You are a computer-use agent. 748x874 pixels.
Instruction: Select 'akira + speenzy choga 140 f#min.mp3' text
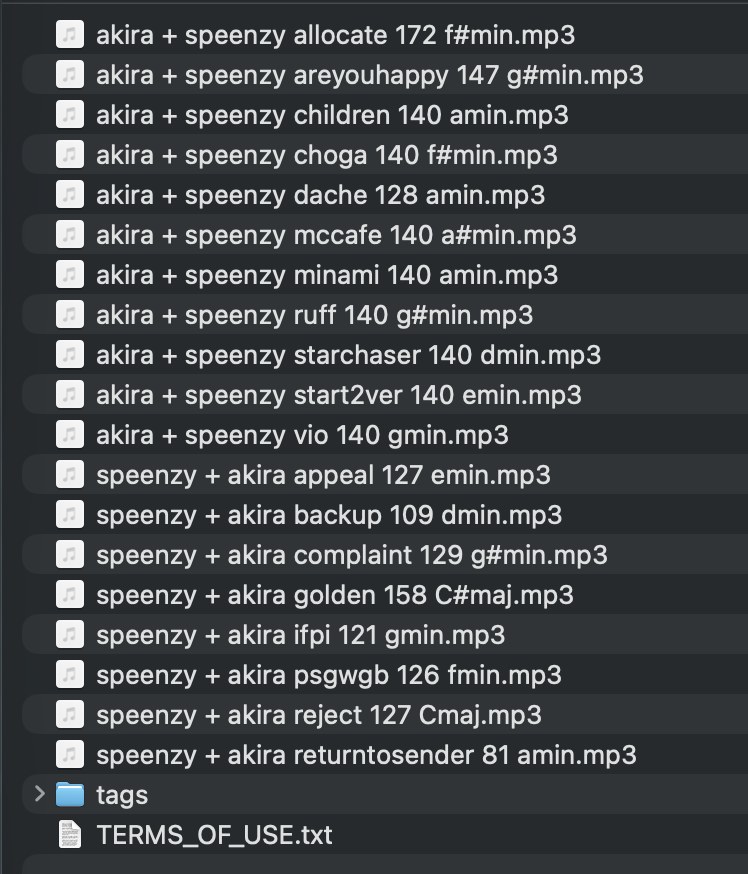pos(327,155)
